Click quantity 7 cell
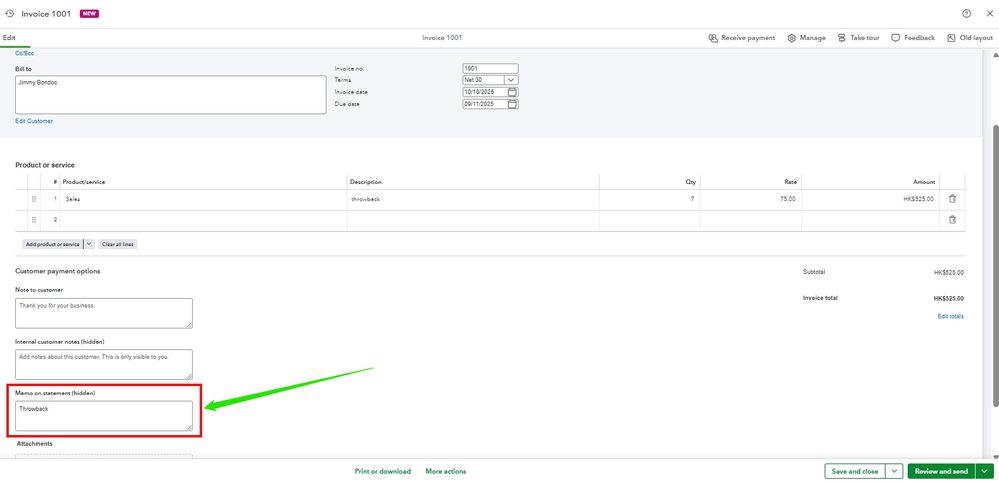Image resolution: width=999 pixels, height=482 pixels. (649, 199)
